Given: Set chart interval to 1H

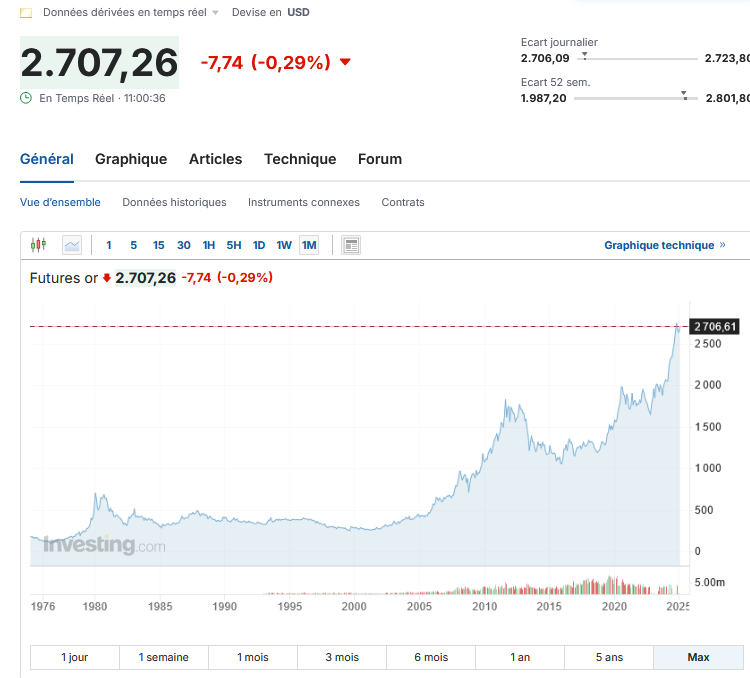Looking at the screenshot, I should tap(209, 245).
